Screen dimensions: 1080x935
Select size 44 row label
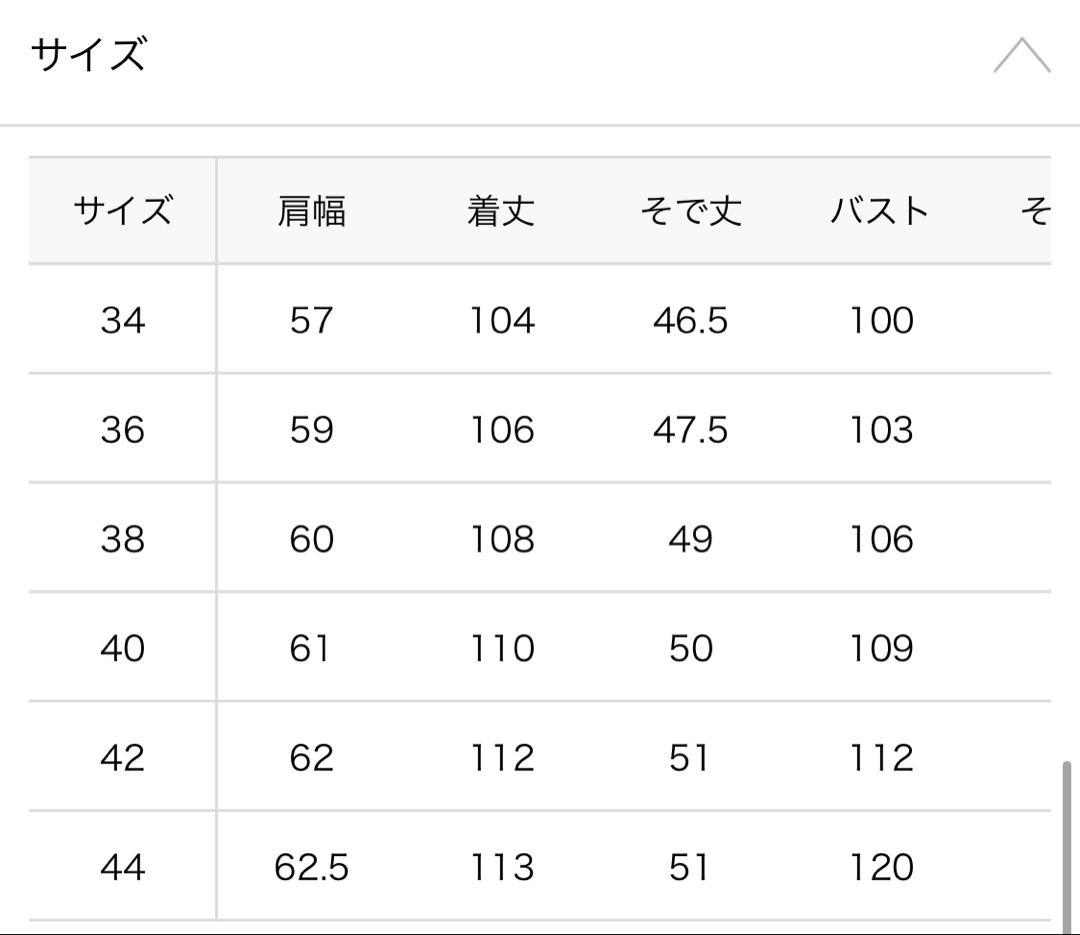[122, 866]
